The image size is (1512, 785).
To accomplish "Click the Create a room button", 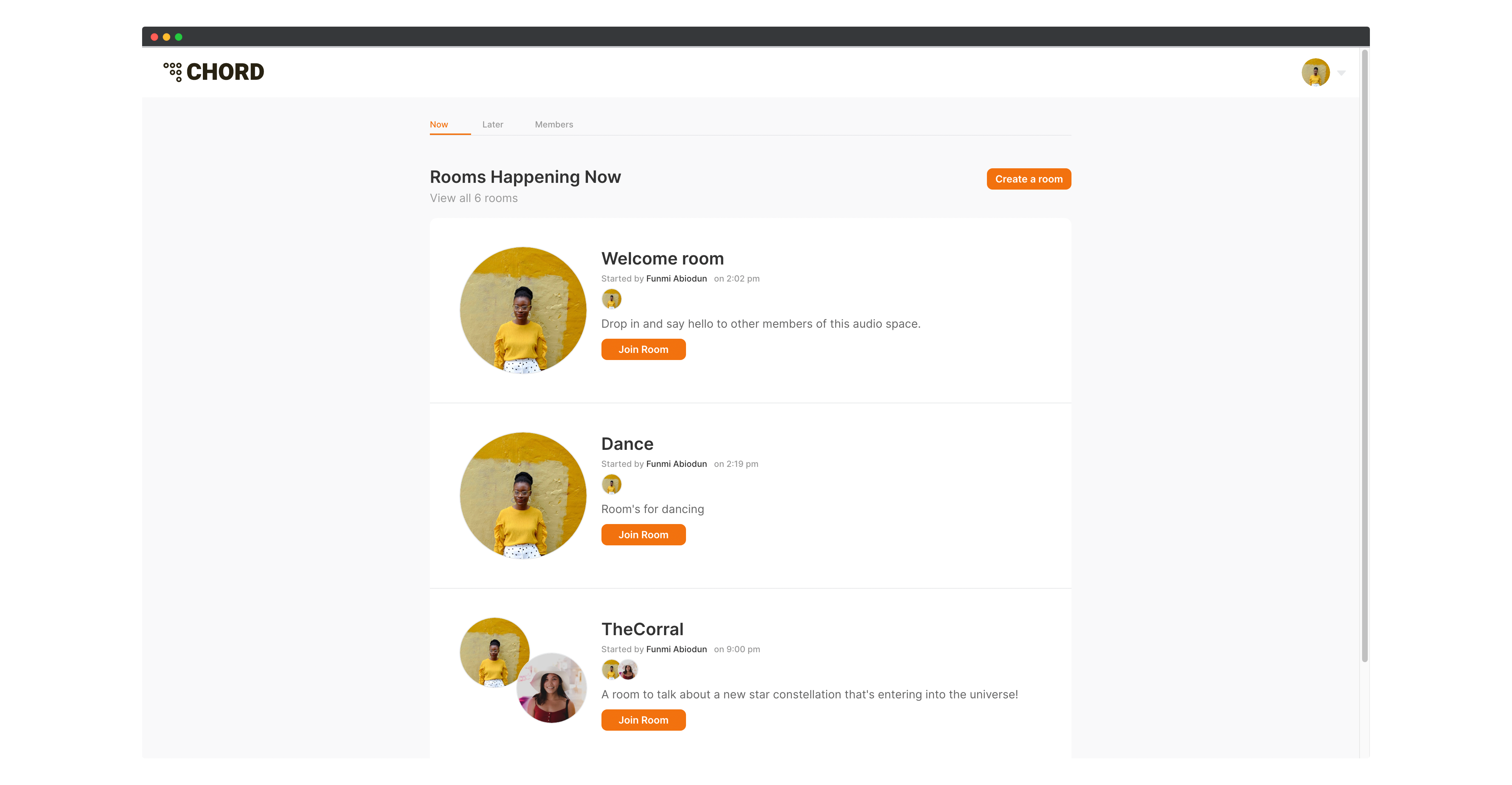I will click(1028, 179).
